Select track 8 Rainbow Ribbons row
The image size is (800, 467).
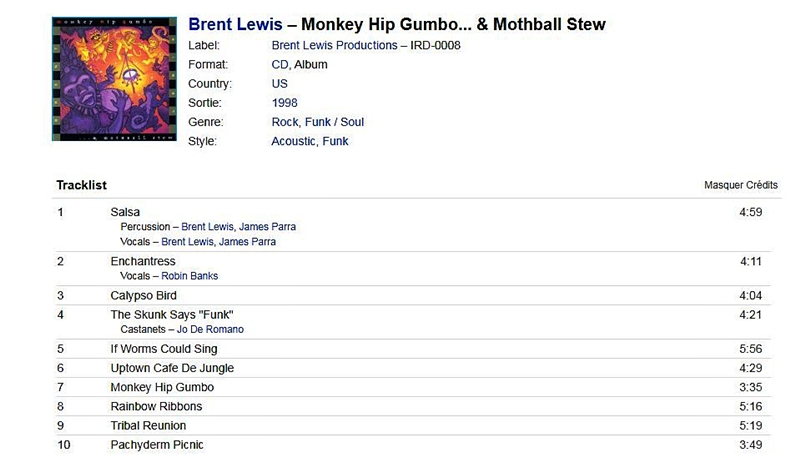point(413,407)
